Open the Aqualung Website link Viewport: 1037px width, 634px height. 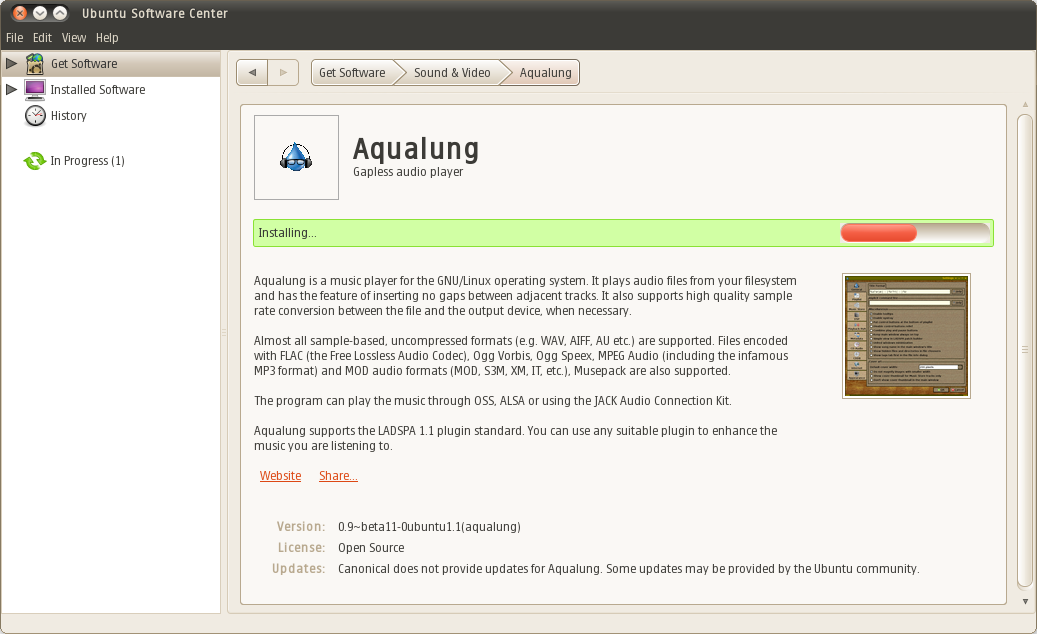point(280,475)
